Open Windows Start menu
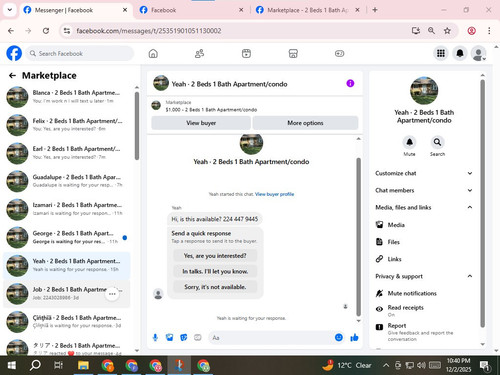Viewport: 500px width, 375px height. [x=12, y=365]
